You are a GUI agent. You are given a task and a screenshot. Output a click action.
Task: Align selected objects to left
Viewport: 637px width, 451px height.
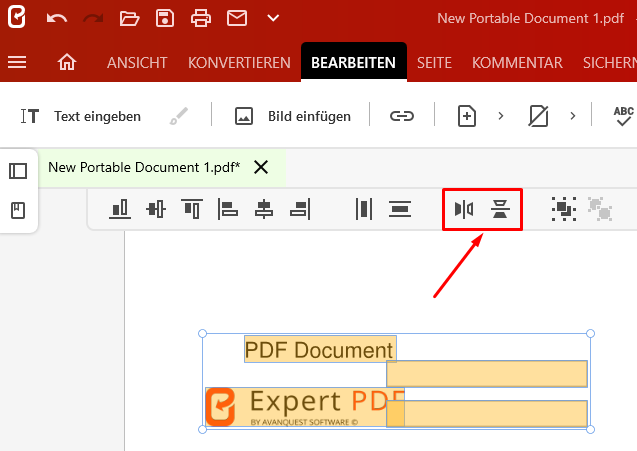click(x=228, y=209)
